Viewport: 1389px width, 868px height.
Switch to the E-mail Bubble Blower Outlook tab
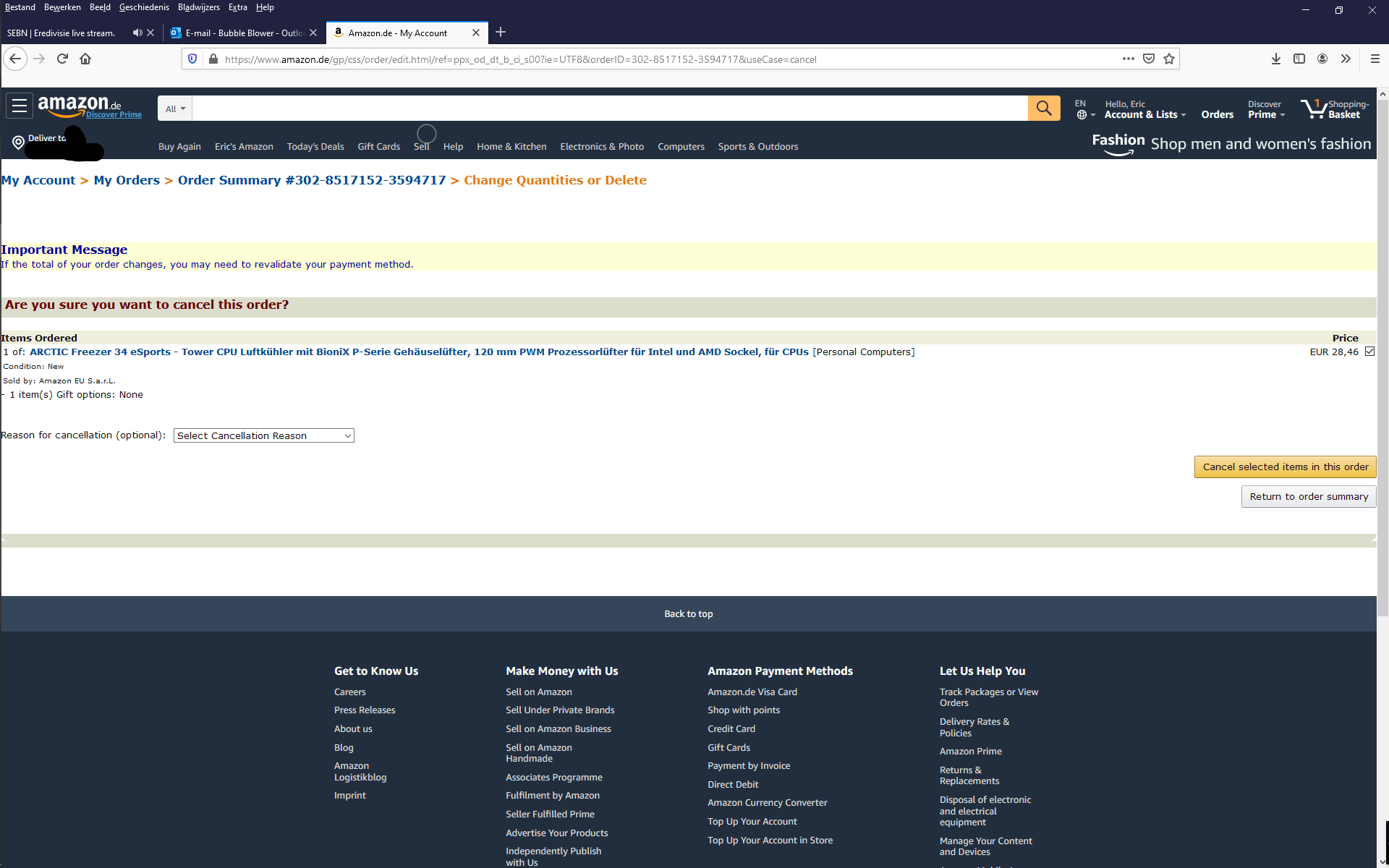[242, 33]
